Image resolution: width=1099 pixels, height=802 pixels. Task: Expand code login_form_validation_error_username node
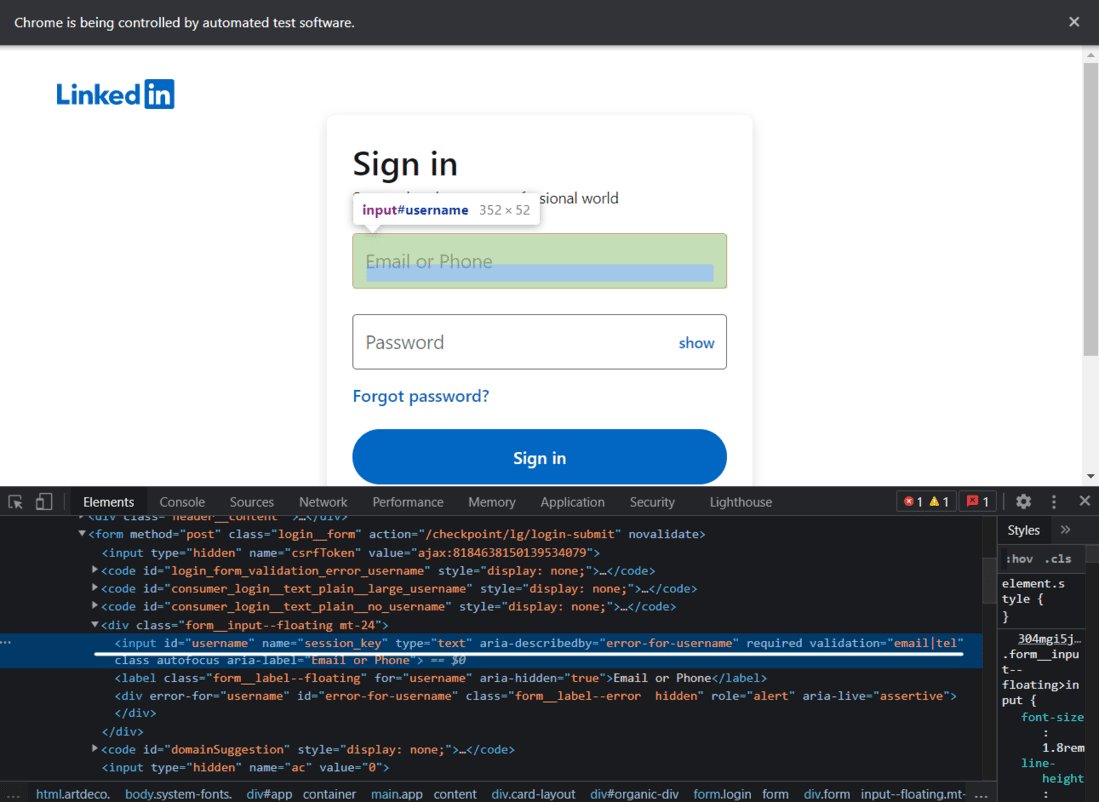point(95,570)
